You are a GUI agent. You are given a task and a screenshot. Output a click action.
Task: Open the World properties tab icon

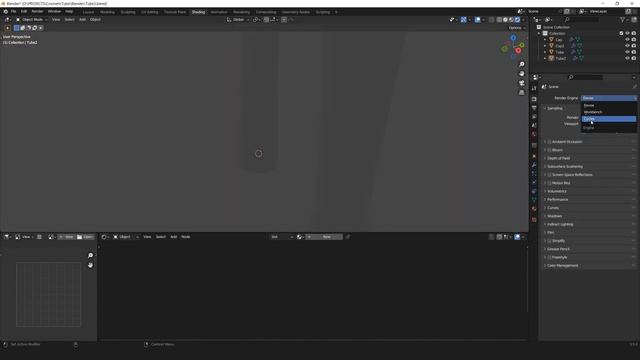(534, 134)
